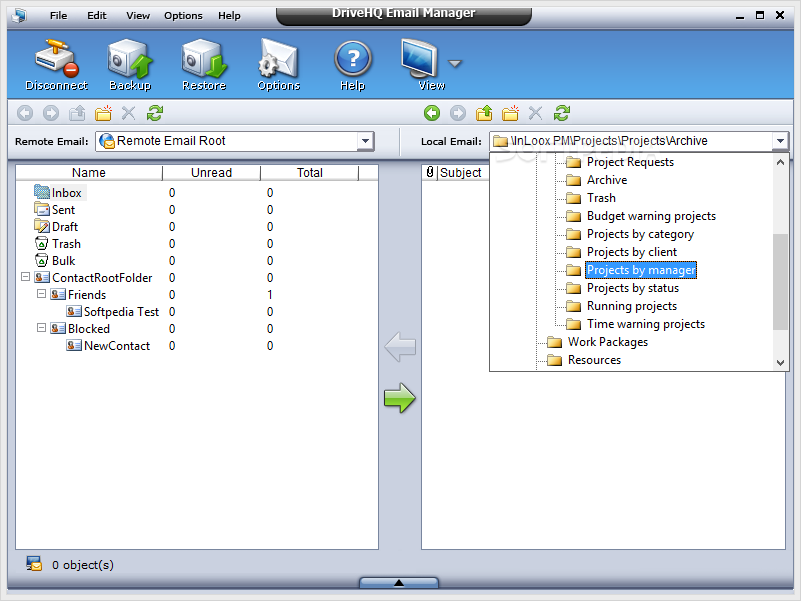Choose Work Packages folder
Viewport: 801px width, 601px height.
coord(608,342)
